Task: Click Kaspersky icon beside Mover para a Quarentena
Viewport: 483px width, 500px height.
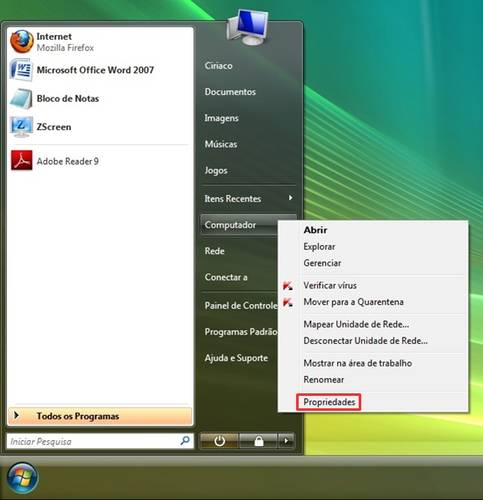Action: (288, 302)
